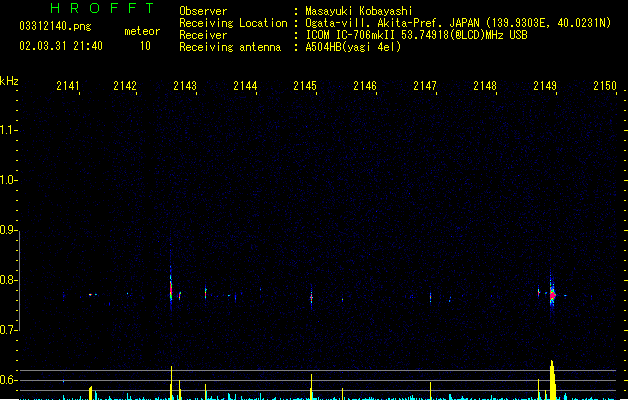Image resolution: width=629 pixels, height=400 pixels.
Task: Click the 0.7 frequency axis label
Action: (x=8, y=330)
